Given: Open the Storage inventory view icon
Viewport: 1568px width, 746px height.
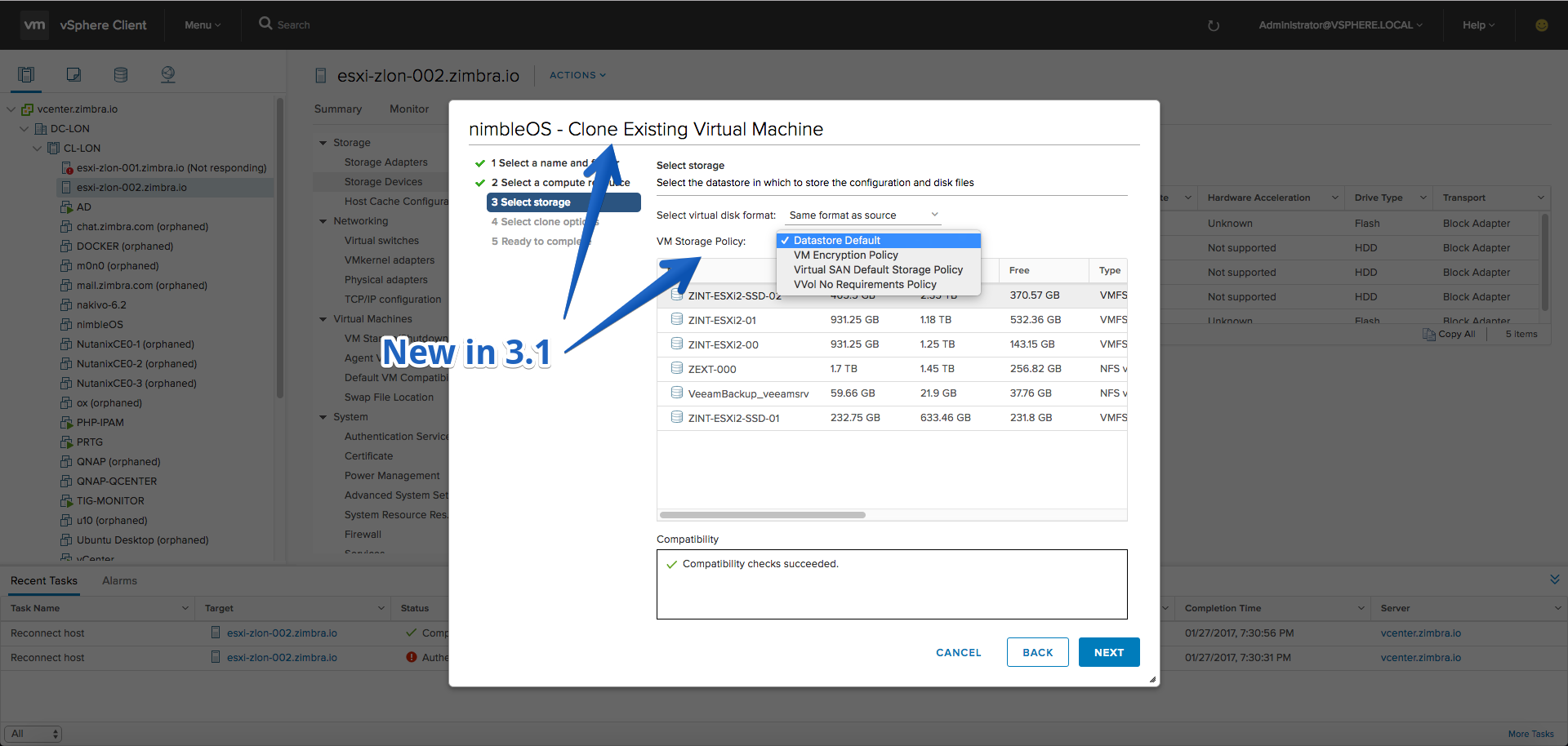Looking at the screenshot, I should click(121, 75).
